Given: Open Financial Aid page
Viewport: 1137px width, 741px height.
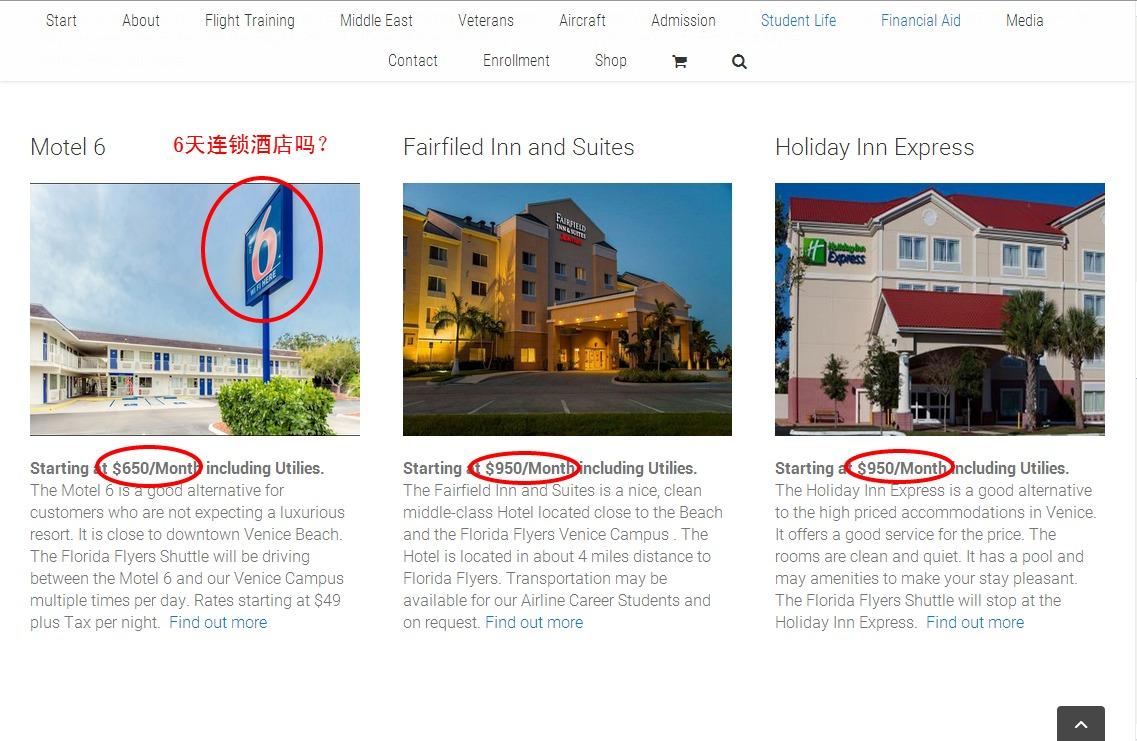Looking at the screenshot, I should coord(921,20).
